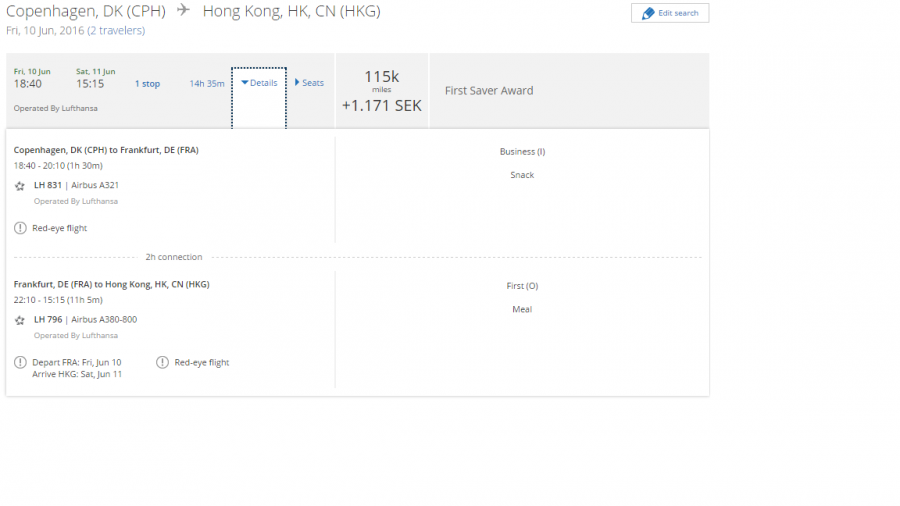Click Star Alliance icon beside LH 831

20,186
